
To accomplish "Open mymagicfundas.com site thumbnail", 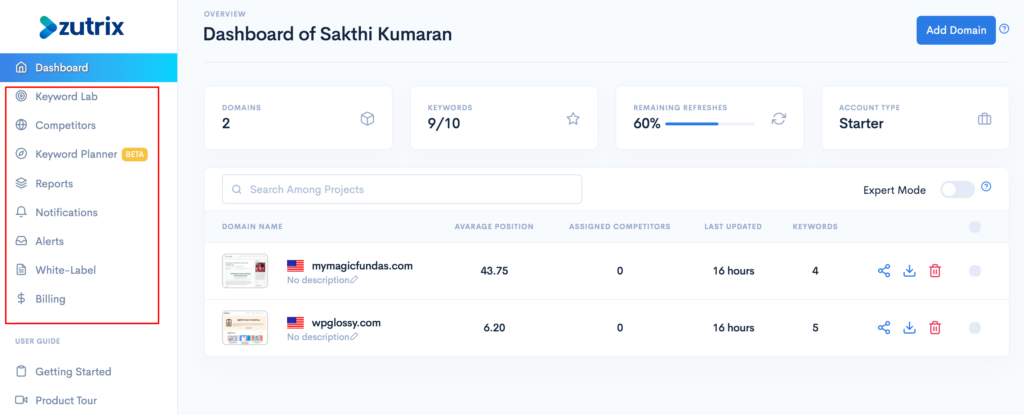I will click(245, 271).
